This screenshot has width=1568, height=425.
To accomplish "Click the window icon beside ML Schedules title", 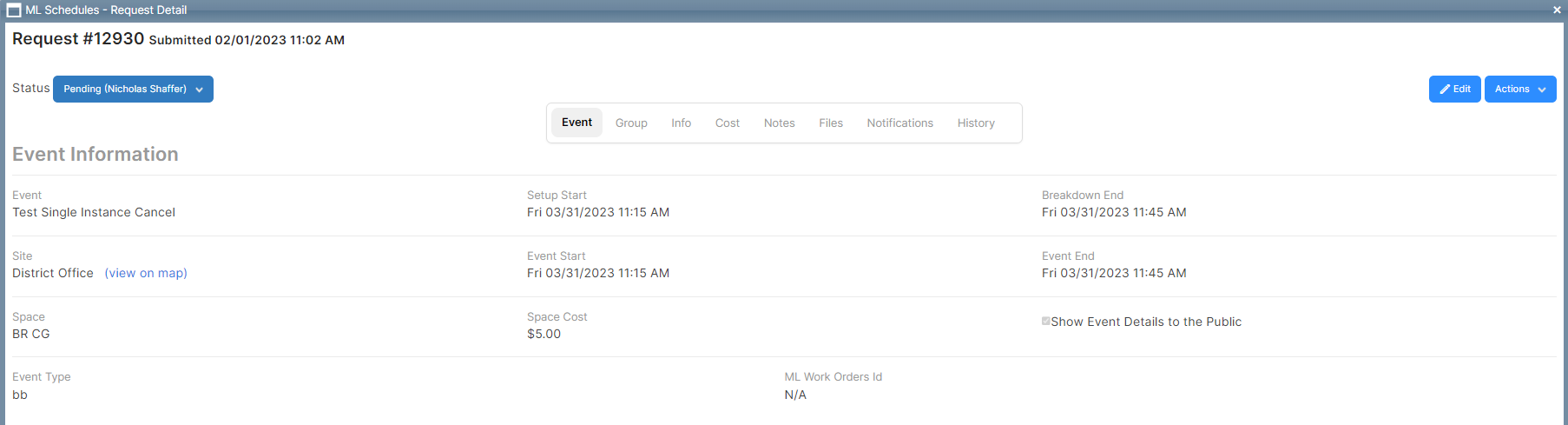I will tap(14, 10).
